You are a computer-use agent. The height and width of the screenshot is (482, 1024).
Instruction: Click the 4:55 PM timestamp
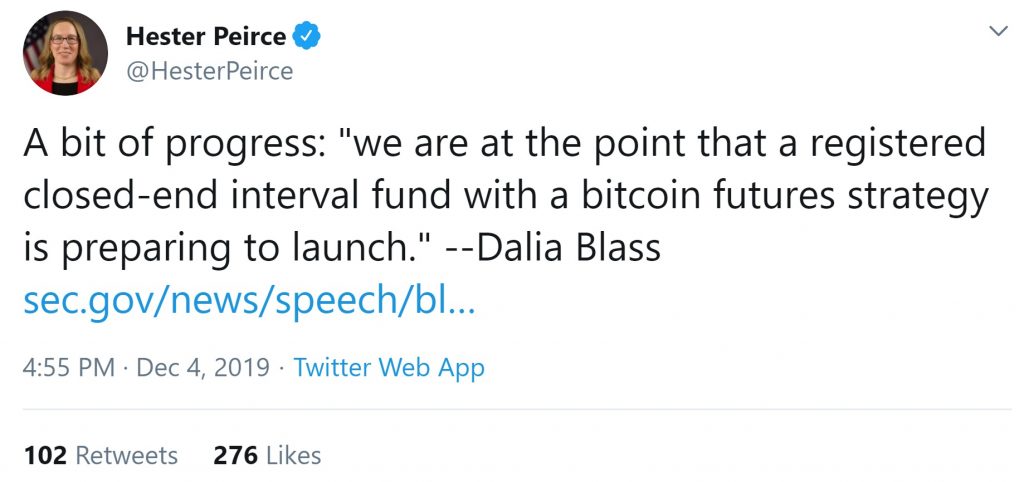tap(68, 367)
